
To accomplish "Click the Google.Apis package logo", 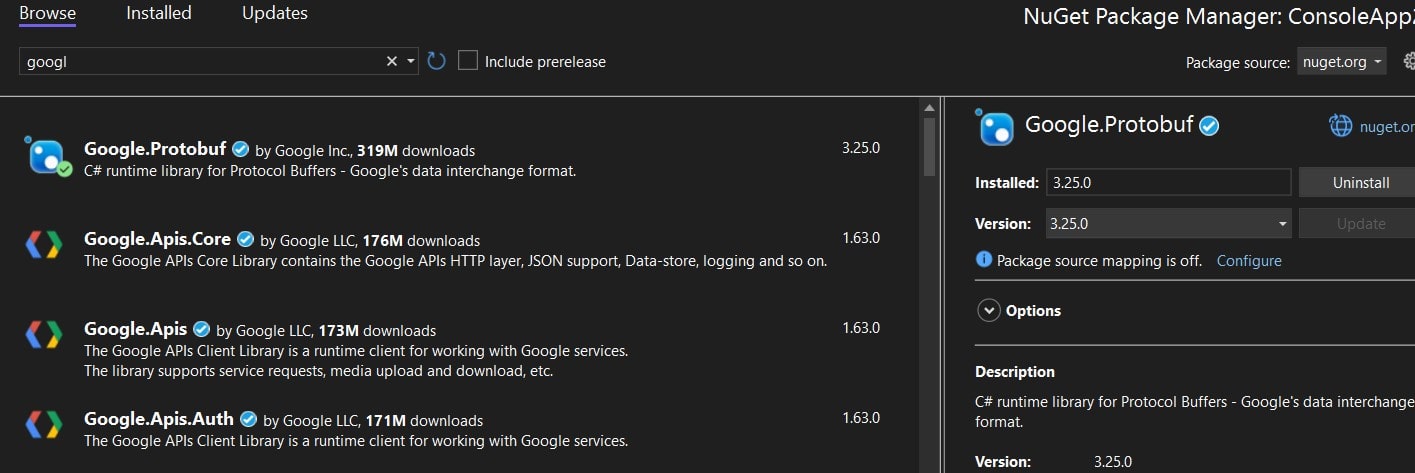I will [x=44, y=334].
